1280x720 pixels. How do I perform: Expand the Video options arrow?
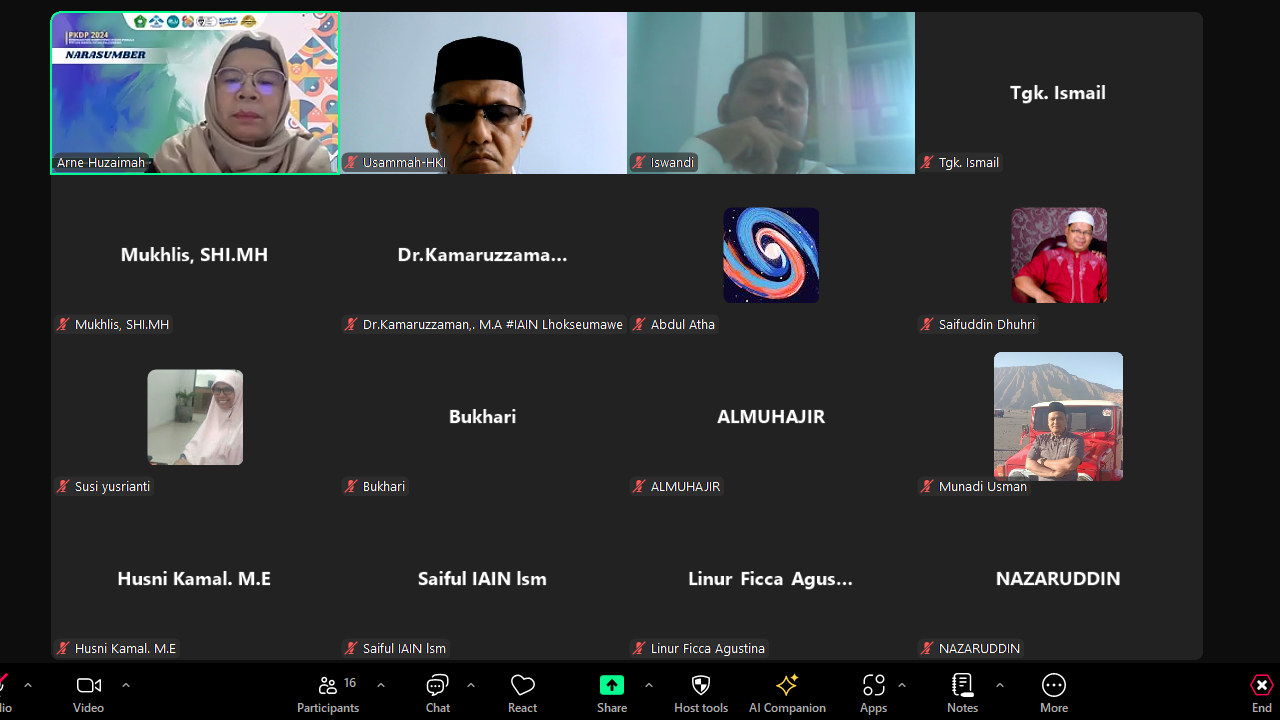tap(126, 685)
